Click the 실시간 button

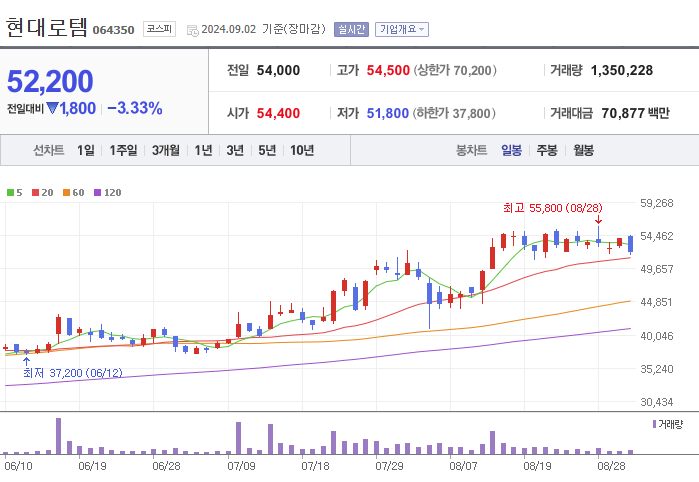pyautogui.click(x=351, y=29)
